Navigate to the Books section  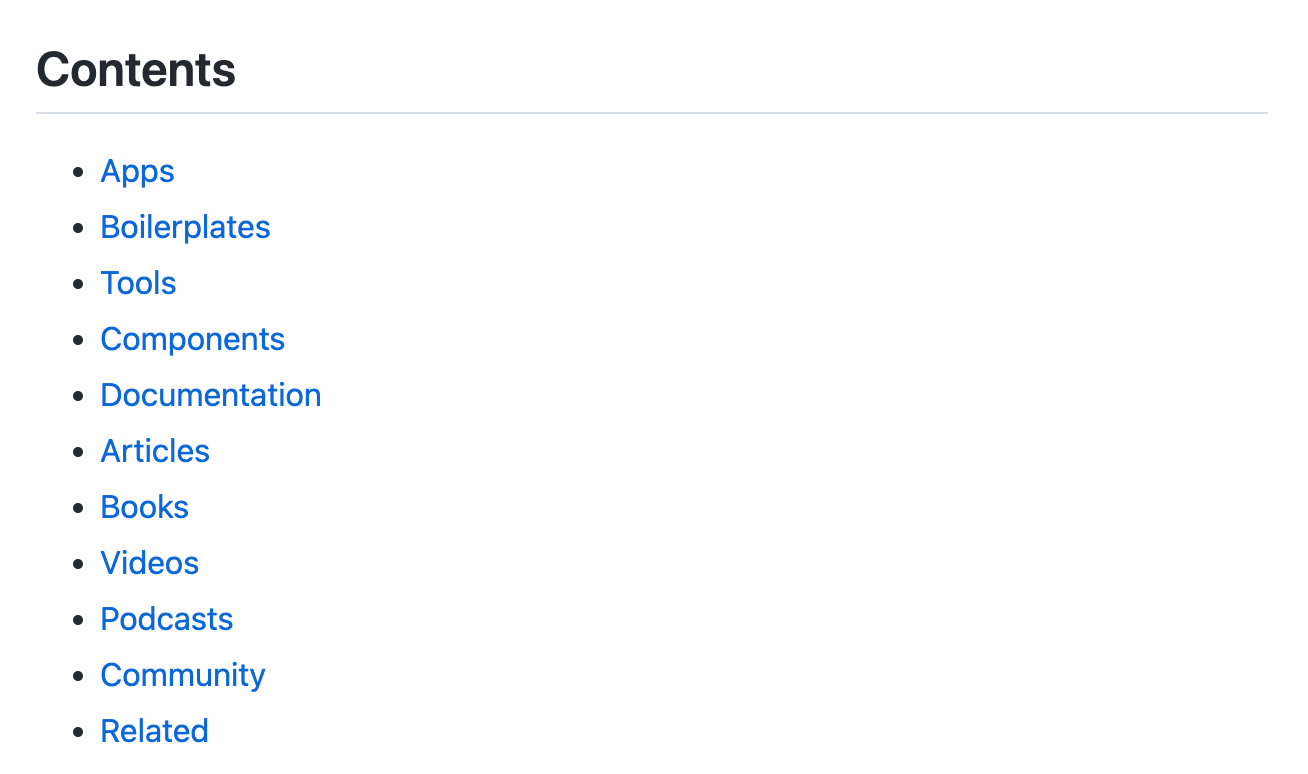tap(144, 508)
